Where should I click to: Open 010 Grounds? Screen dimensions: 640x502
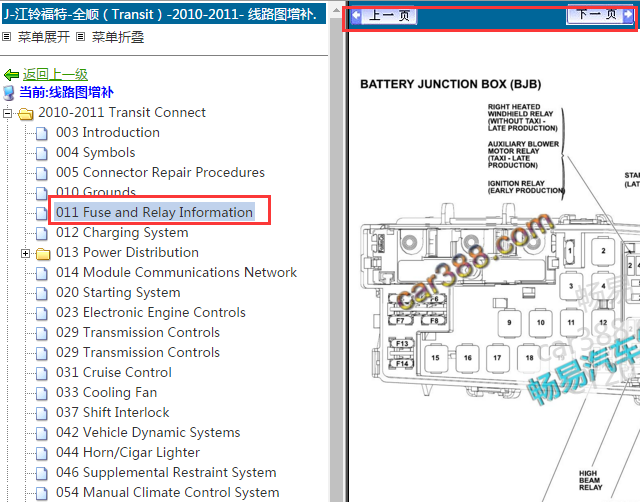point(96,192)
